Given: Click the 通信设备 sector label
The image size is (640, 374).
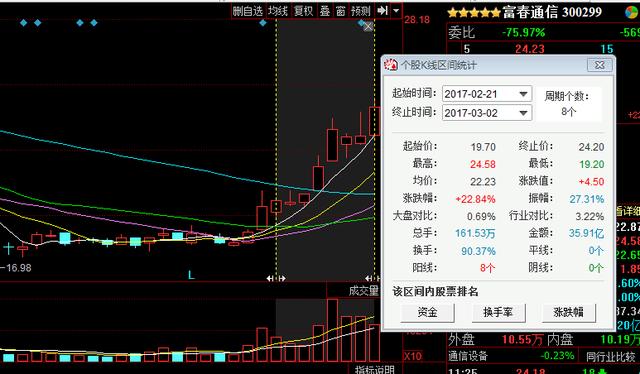Looking at the screenshot, I should point(468,356).
